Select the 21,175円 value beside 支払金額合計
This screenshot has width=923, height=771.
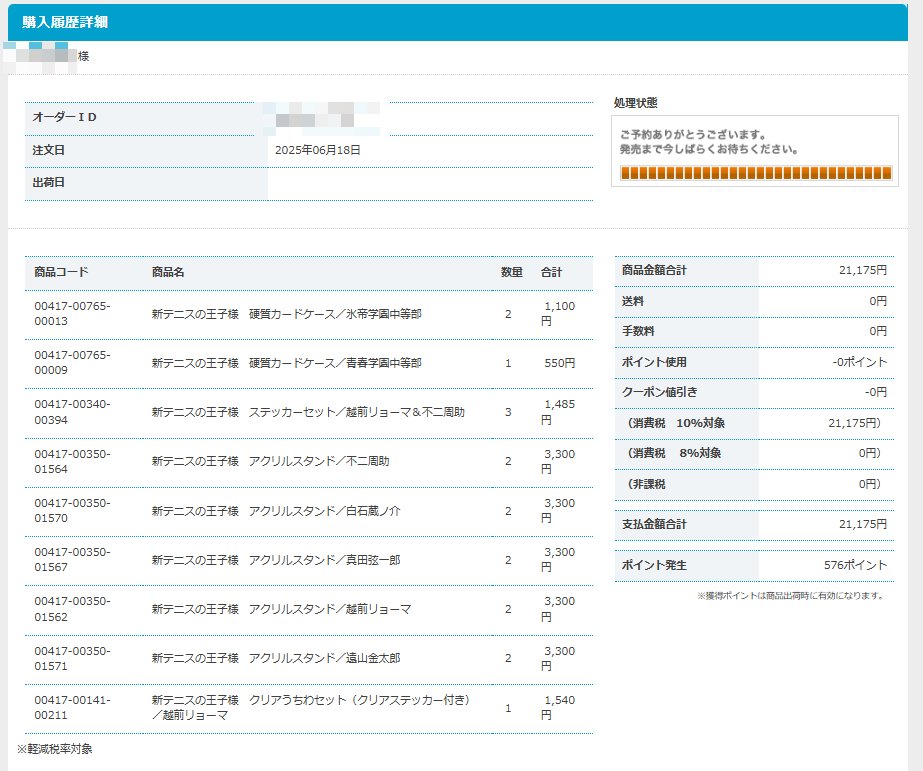point(862,524)
